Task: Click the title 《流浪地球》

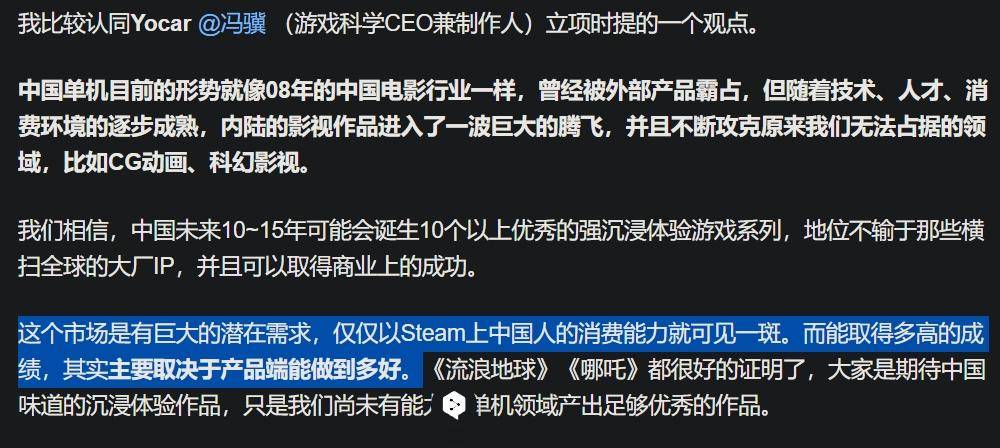Action: (x=490, y=370)
